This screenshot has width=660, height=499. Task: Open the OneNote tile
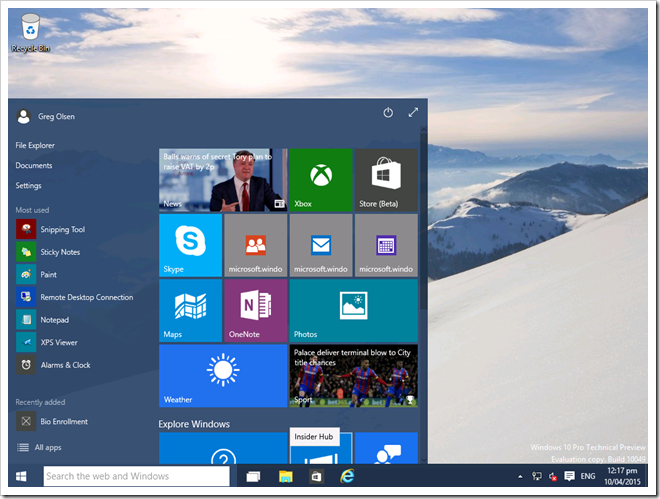pyautogui.click(x=255, y=310)
